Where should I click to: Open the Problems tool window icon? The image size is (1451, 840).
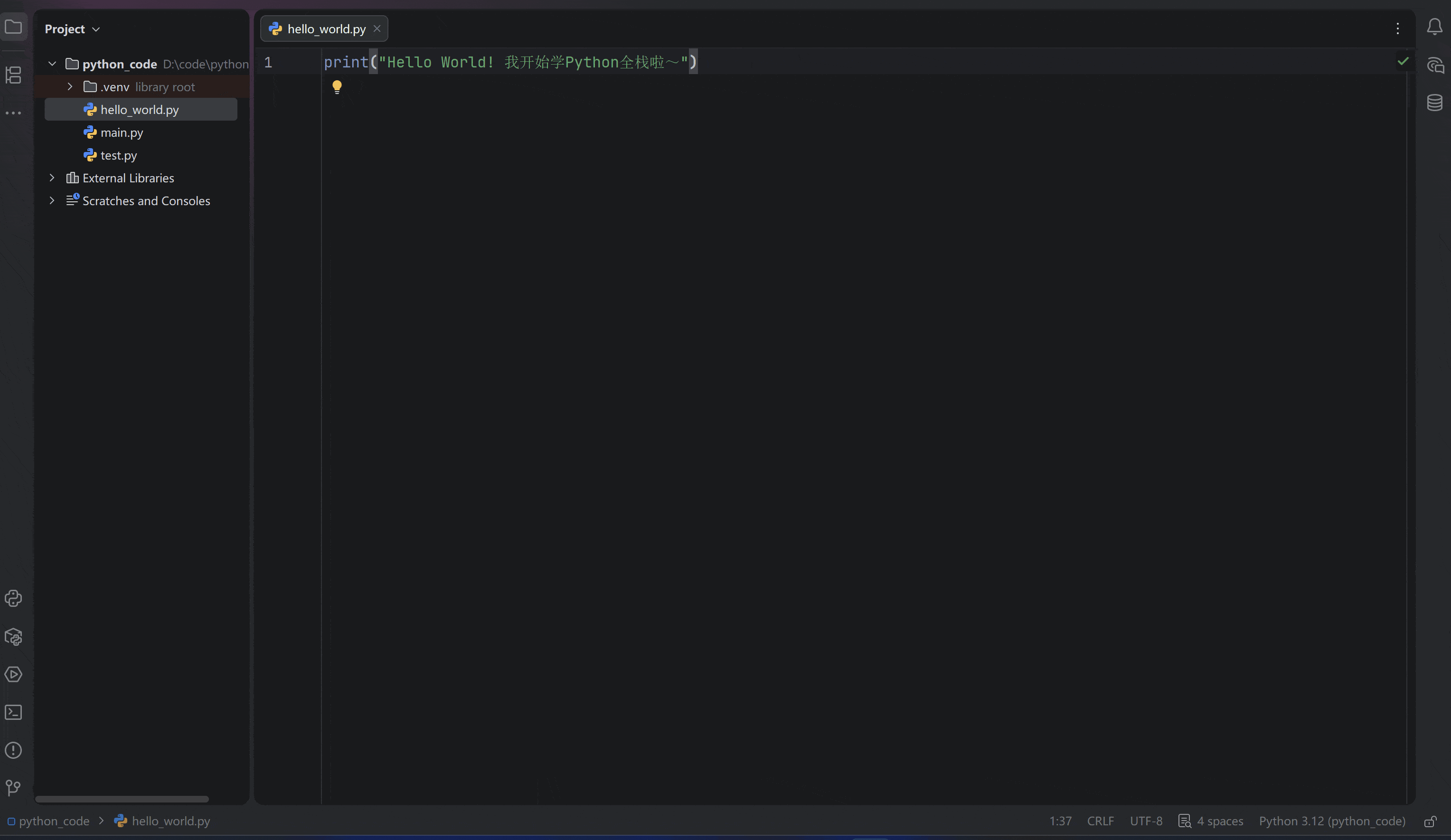pyautogui.click(x=13, y=750)
